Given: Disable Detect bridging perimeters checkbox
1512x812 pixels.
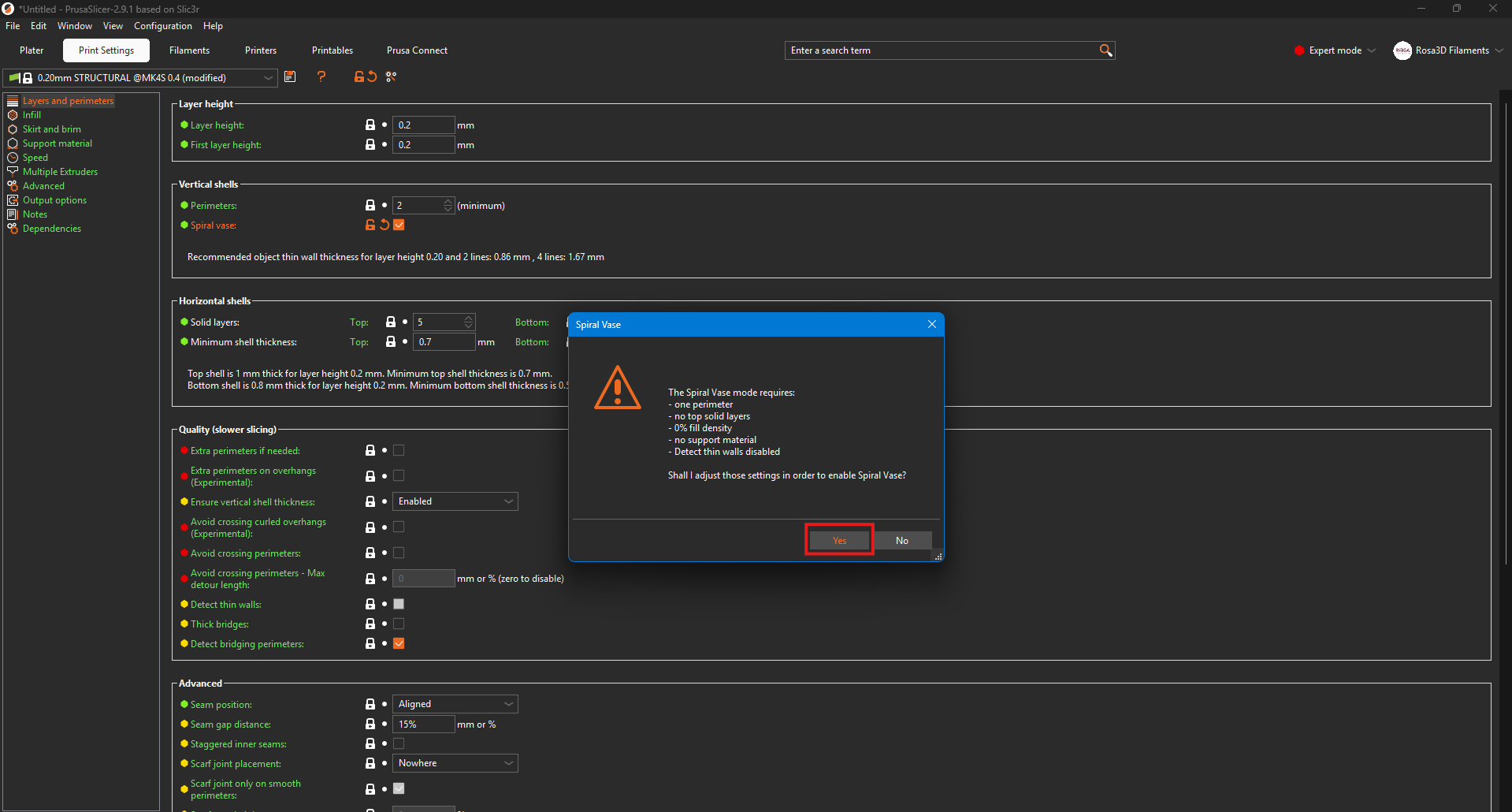Looking at the screenshot, I should (x=399, y=643).
